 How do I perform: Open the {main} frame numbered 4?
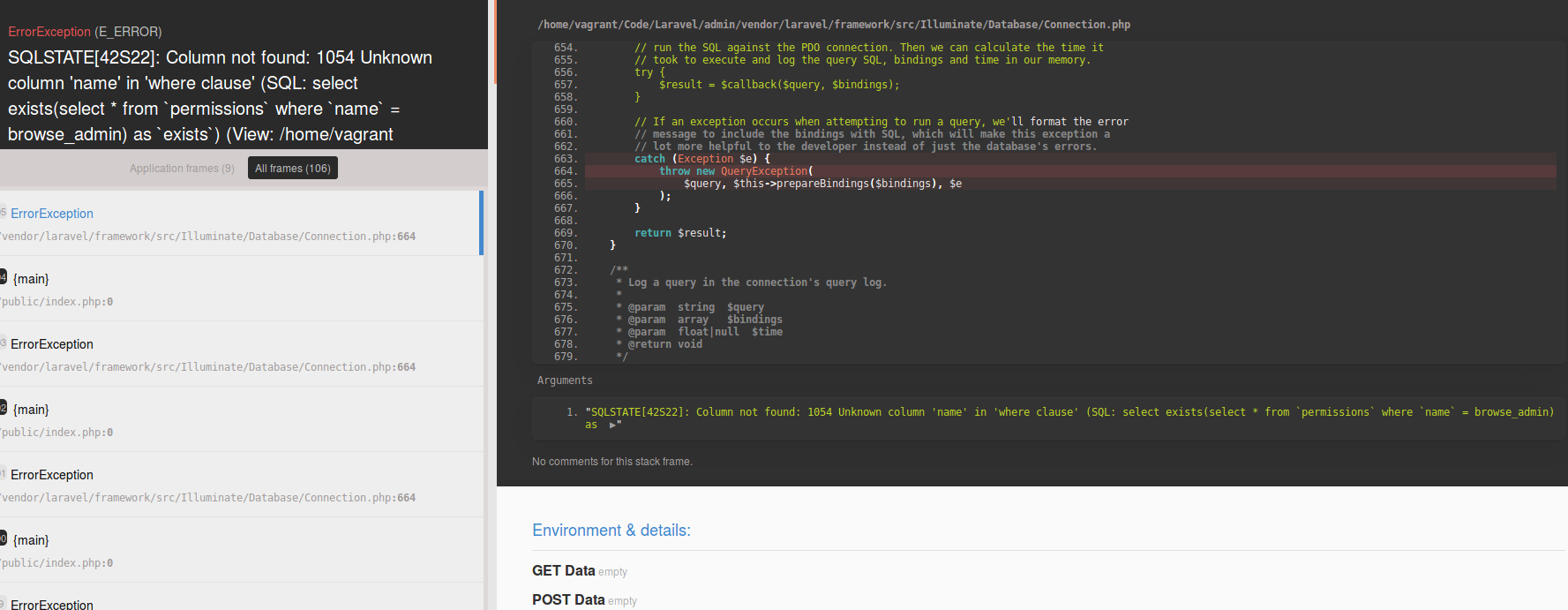pyautogui.click(x=240, y=289)
